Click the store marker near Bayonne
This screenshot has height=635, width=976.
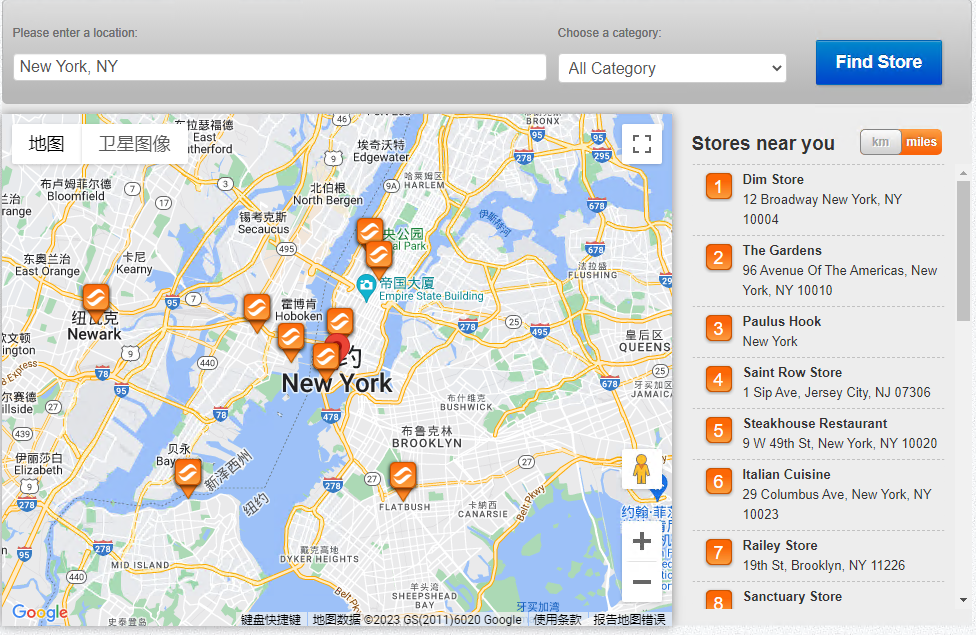(187, 476)
